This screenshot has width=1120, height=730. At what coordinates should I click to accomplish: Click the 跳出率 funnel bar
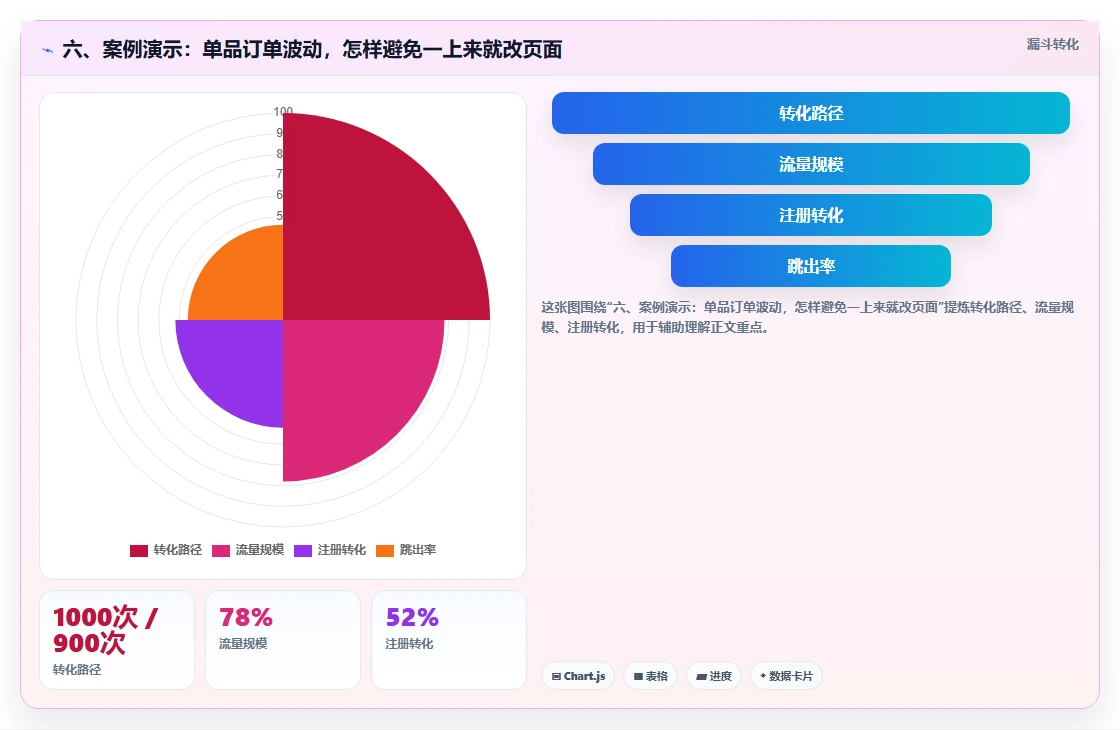pyautogui.click(x=811, y=266)
